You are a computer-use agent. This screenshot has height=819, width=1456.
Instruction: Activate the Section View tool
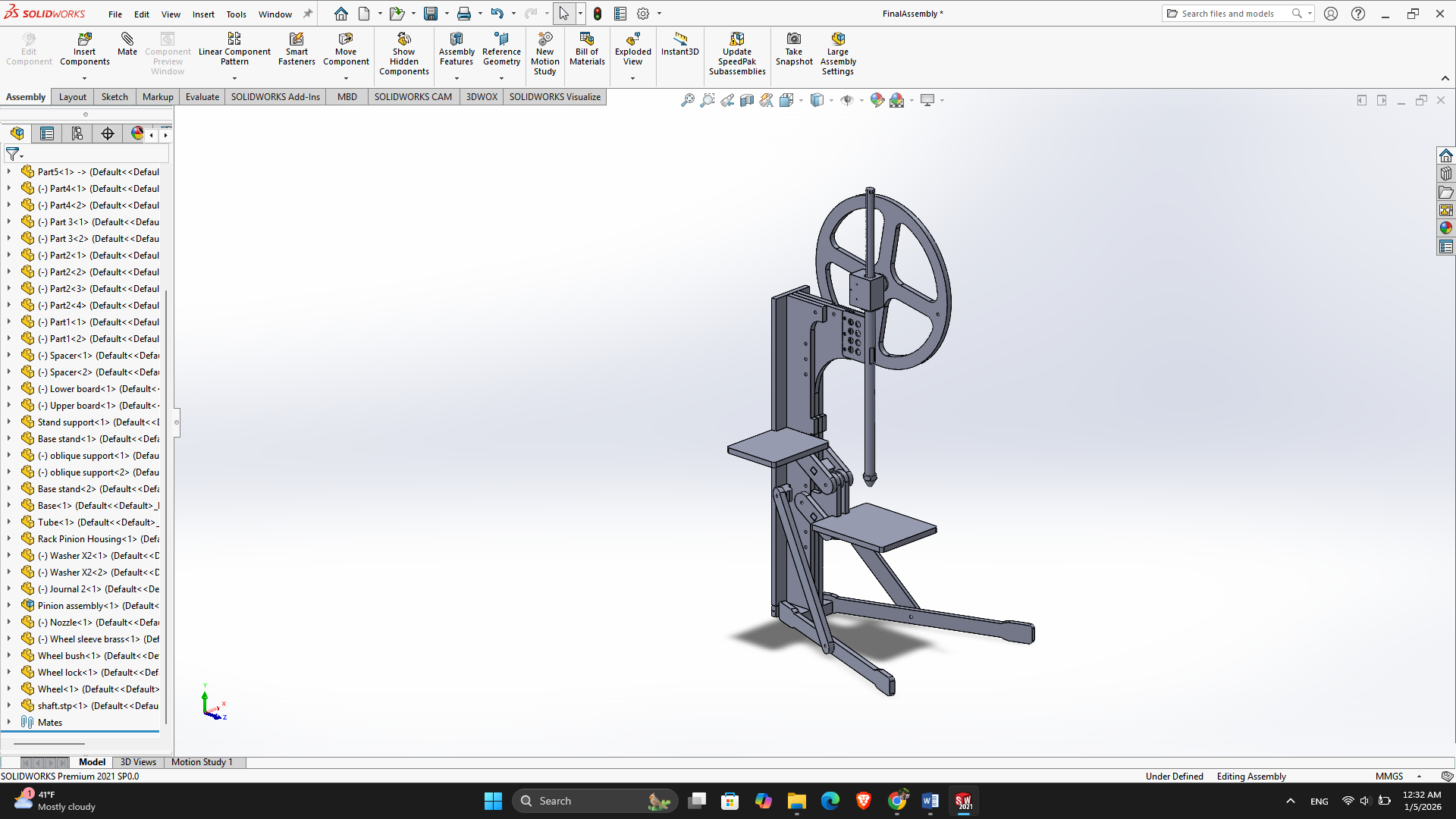pyautogui.click(x=747, y=99)
